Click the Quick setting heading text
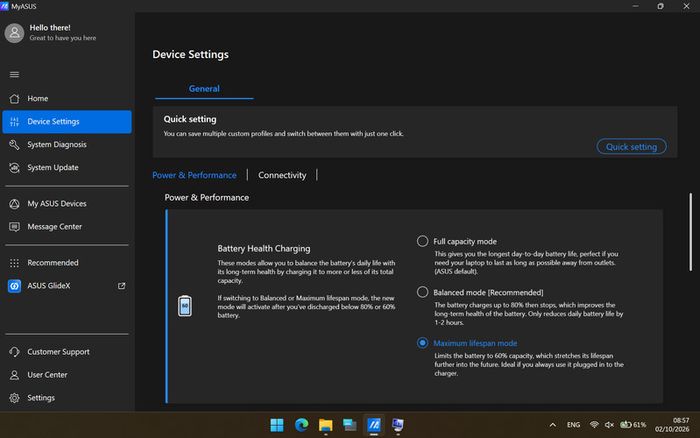Screen dimensions: 700x438 (190, 119)
